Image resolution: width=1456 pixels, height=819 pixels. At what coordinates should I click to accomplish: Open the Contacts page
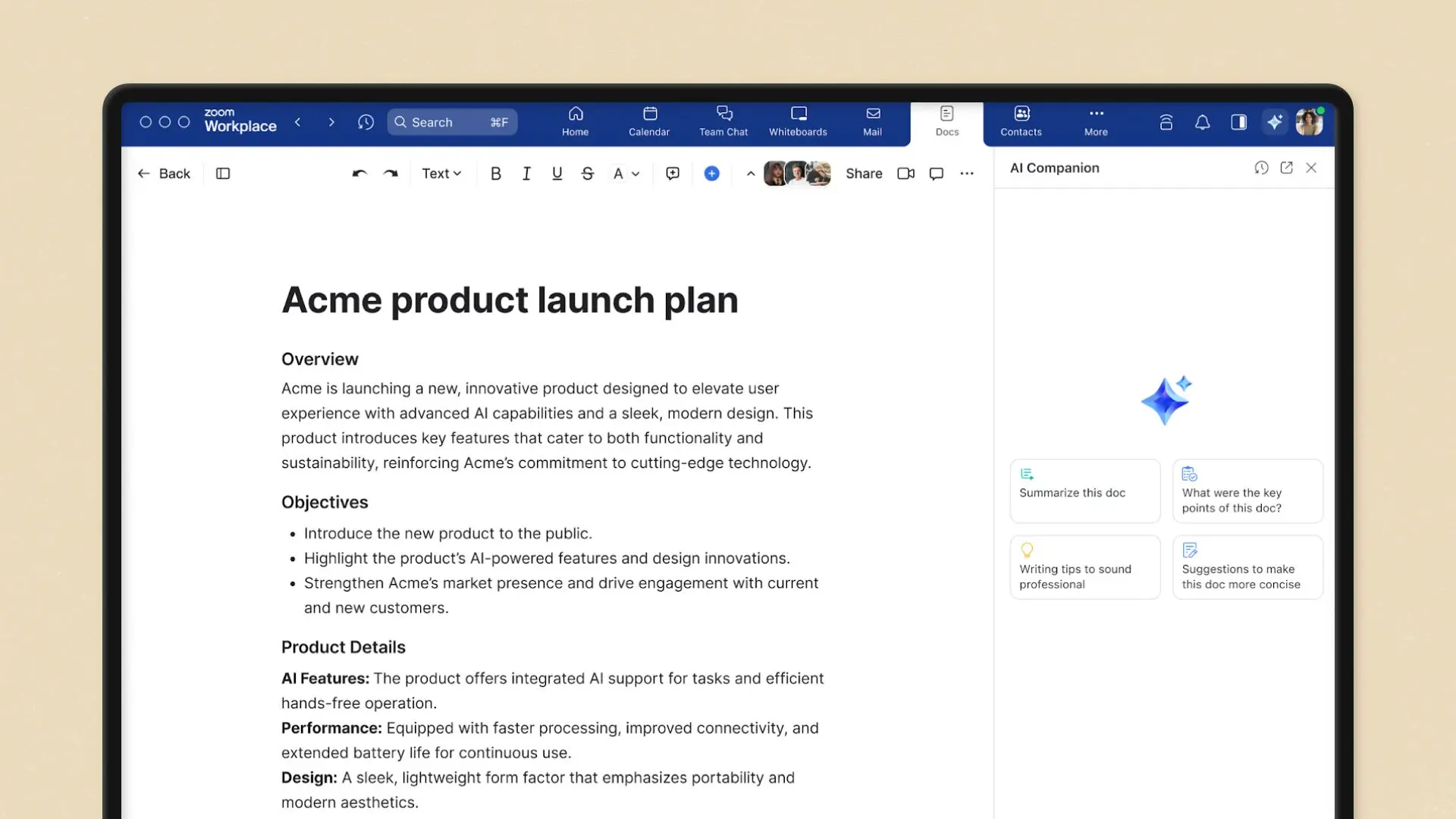(1021, 121)
